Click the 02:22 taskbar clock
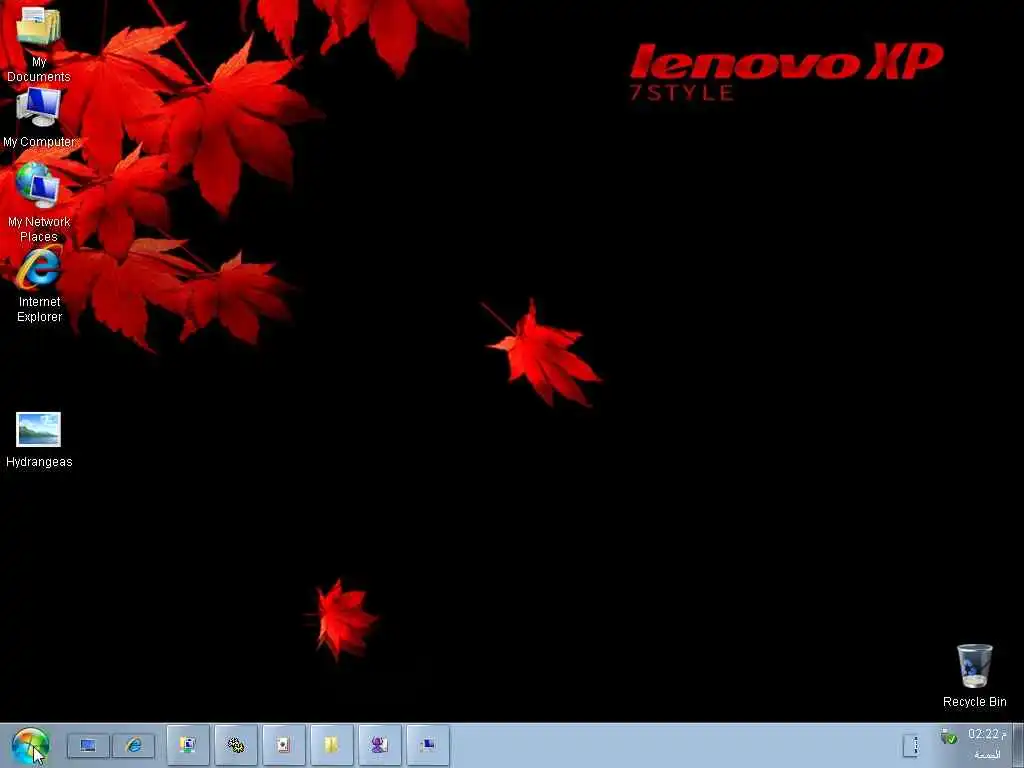1024x768 pixels. [987, 734]
